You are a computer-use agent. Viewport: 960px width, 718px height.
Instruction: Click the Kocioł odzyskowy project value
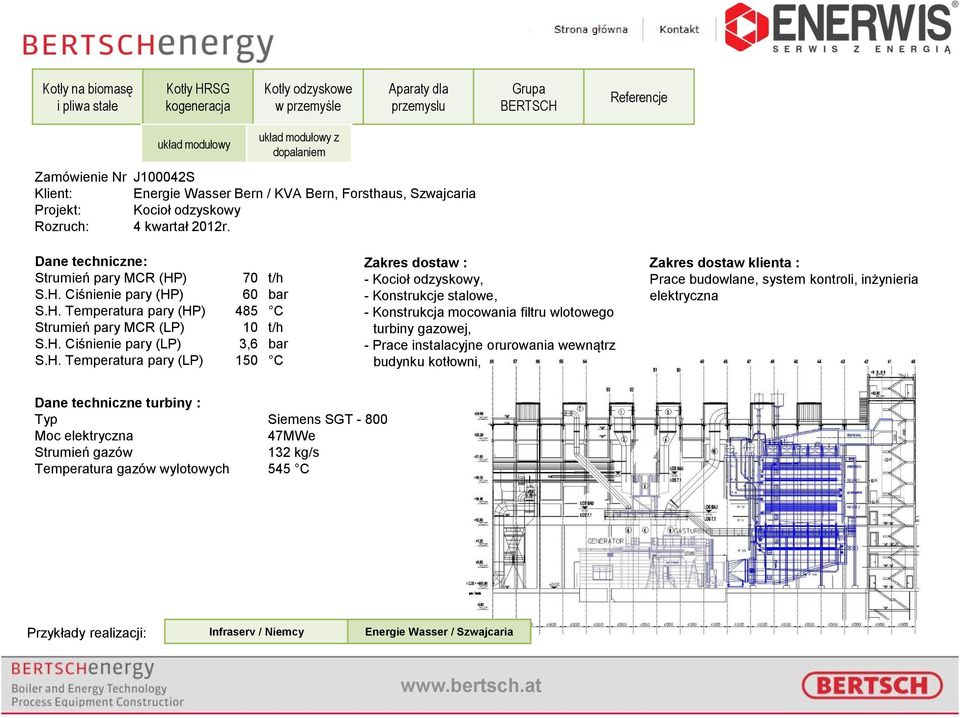187,210
